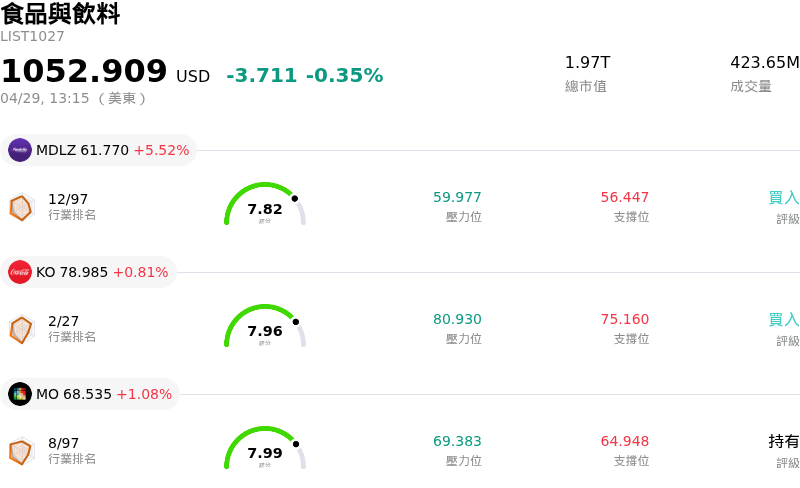The image size is (800, 488).
Task: Click the 買入 rating for MDLZ
Action: click(784, 198)
